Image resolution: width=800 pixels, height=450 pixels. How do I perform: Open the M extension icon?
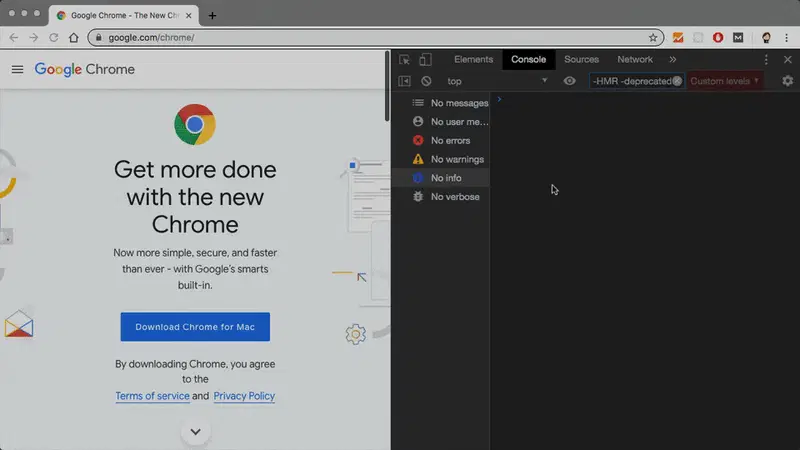click(x=738, y=38)
